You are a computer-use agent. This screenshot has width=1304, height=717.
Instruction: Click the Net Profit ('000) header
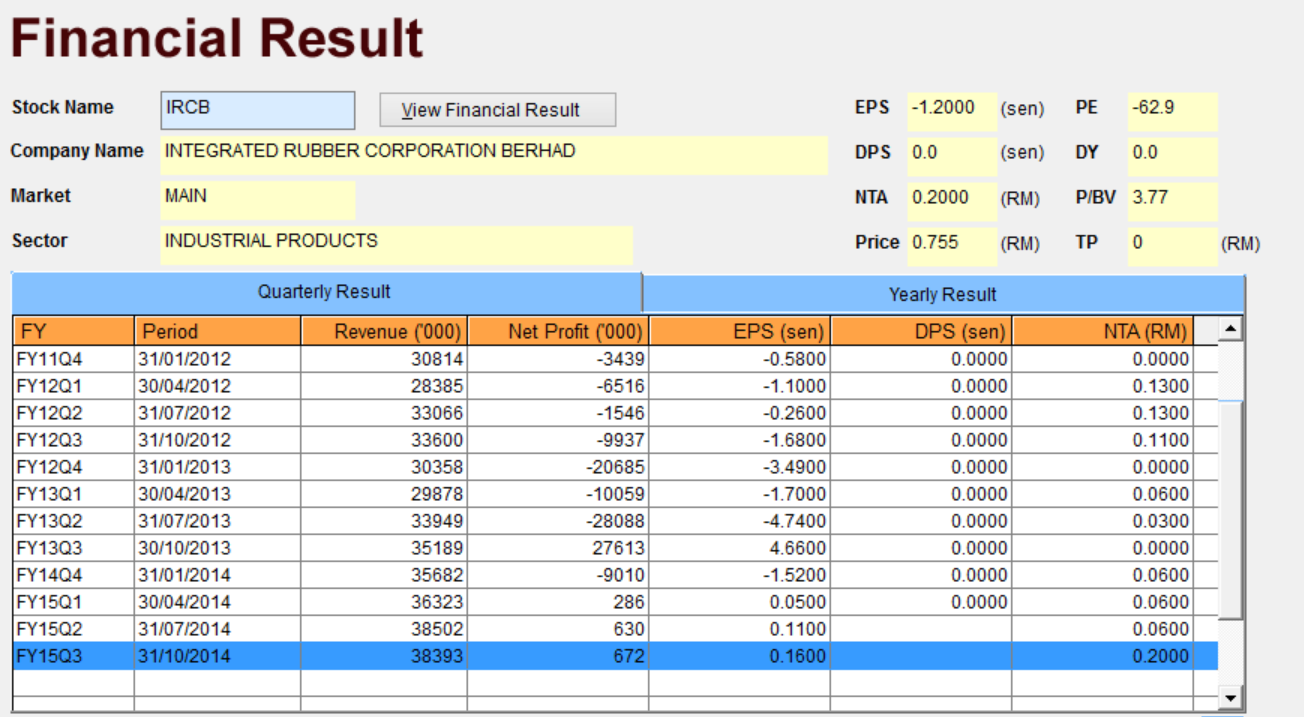pyautogui.click(x=558, y=331)
